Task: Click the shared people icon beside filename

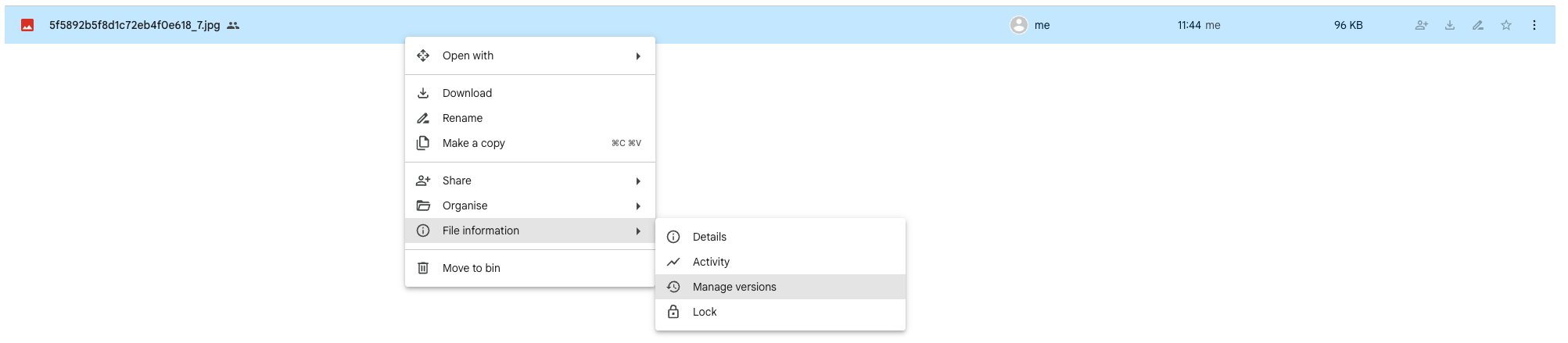Action: click(x=233, y=25)
